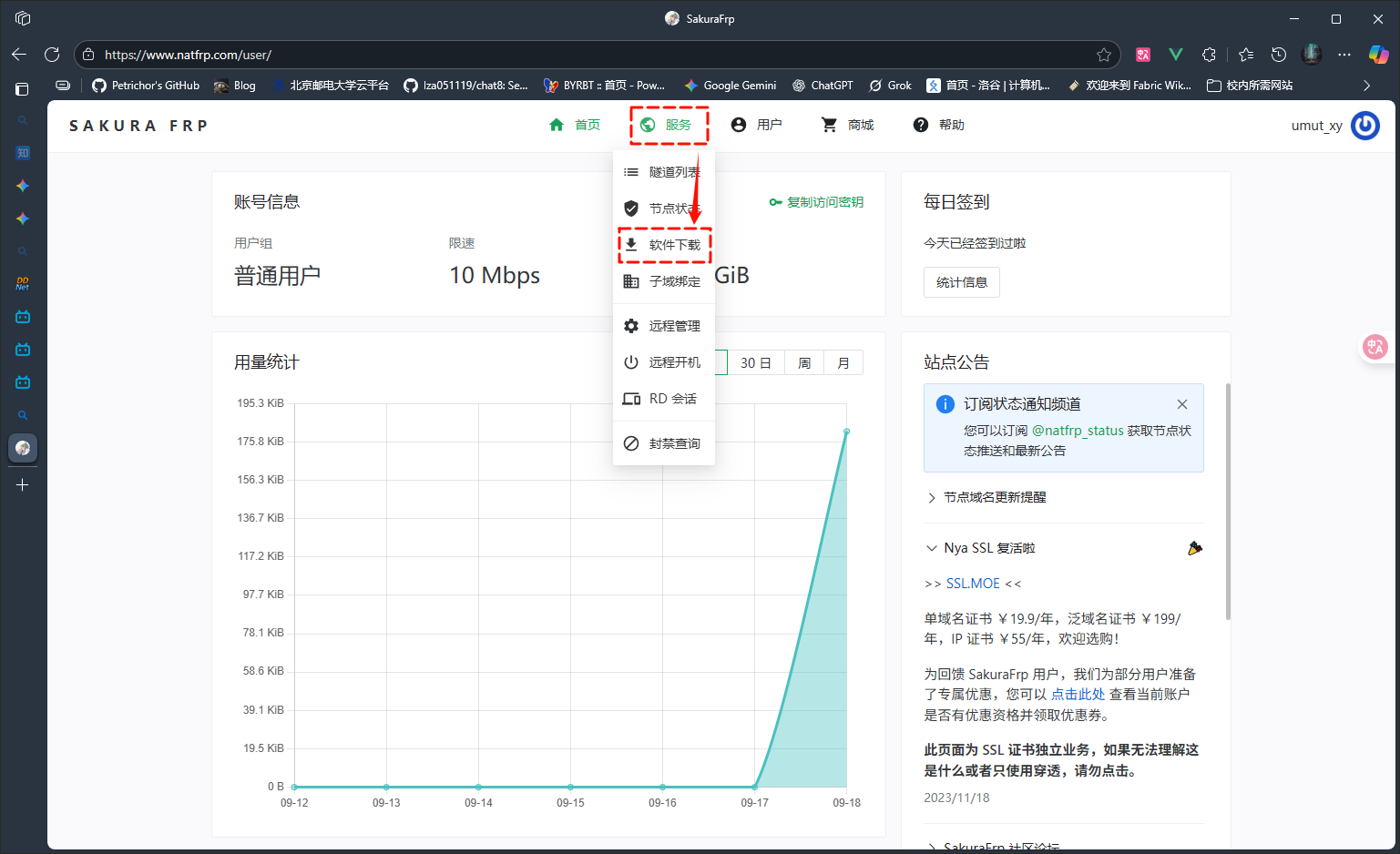Choose 远程开机 in the services menu
This screenshot has width=1400, height=854.
664,362
